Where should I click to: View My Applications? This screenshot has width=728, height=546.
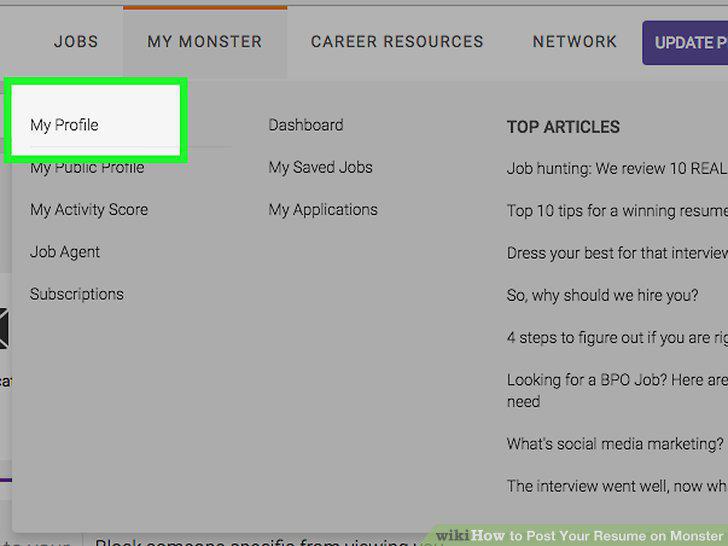(x=323, y=210)
